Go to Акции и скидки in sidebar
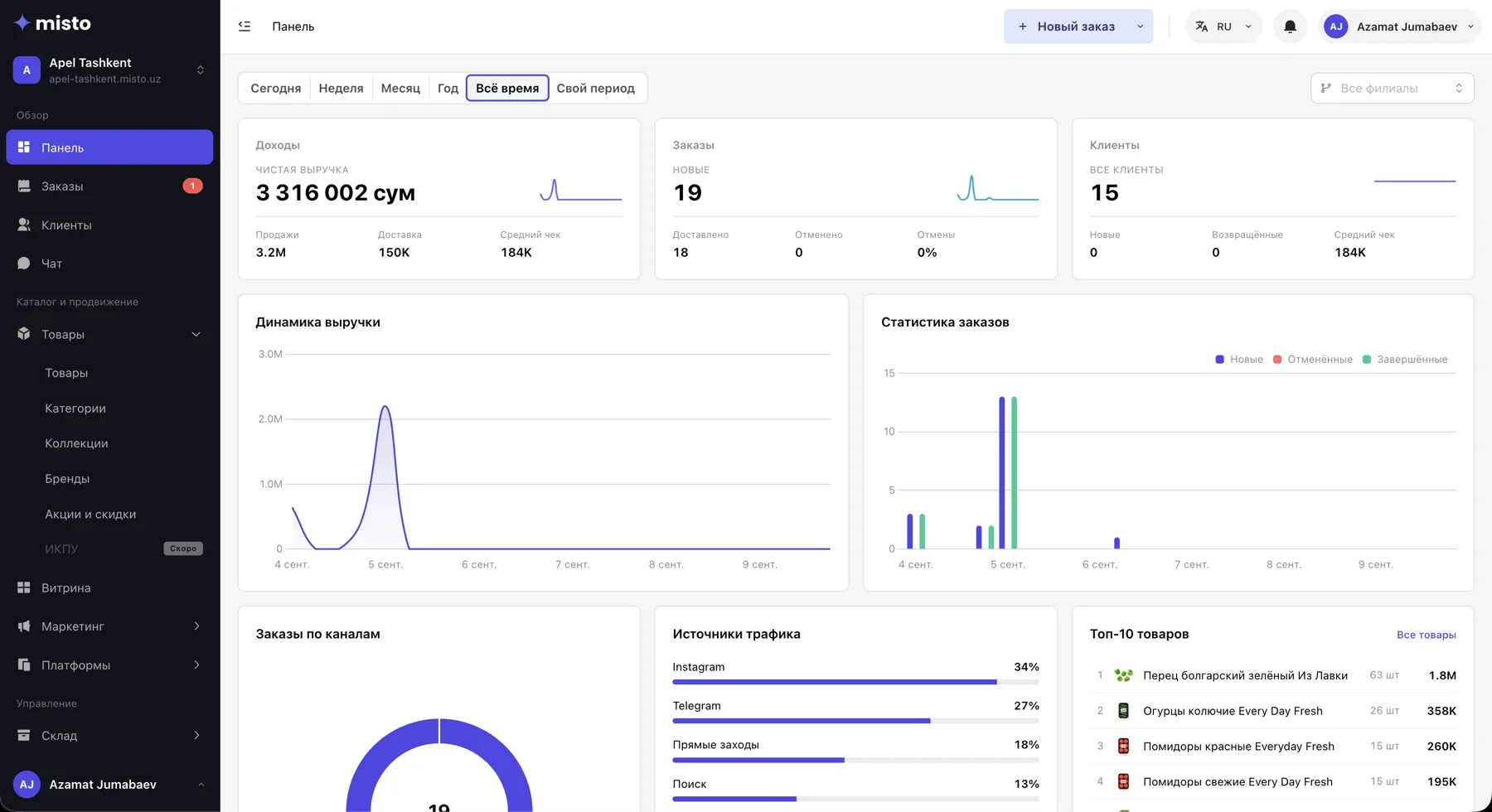The height and width of the screenshot is (812, 1492). (90, 515)
